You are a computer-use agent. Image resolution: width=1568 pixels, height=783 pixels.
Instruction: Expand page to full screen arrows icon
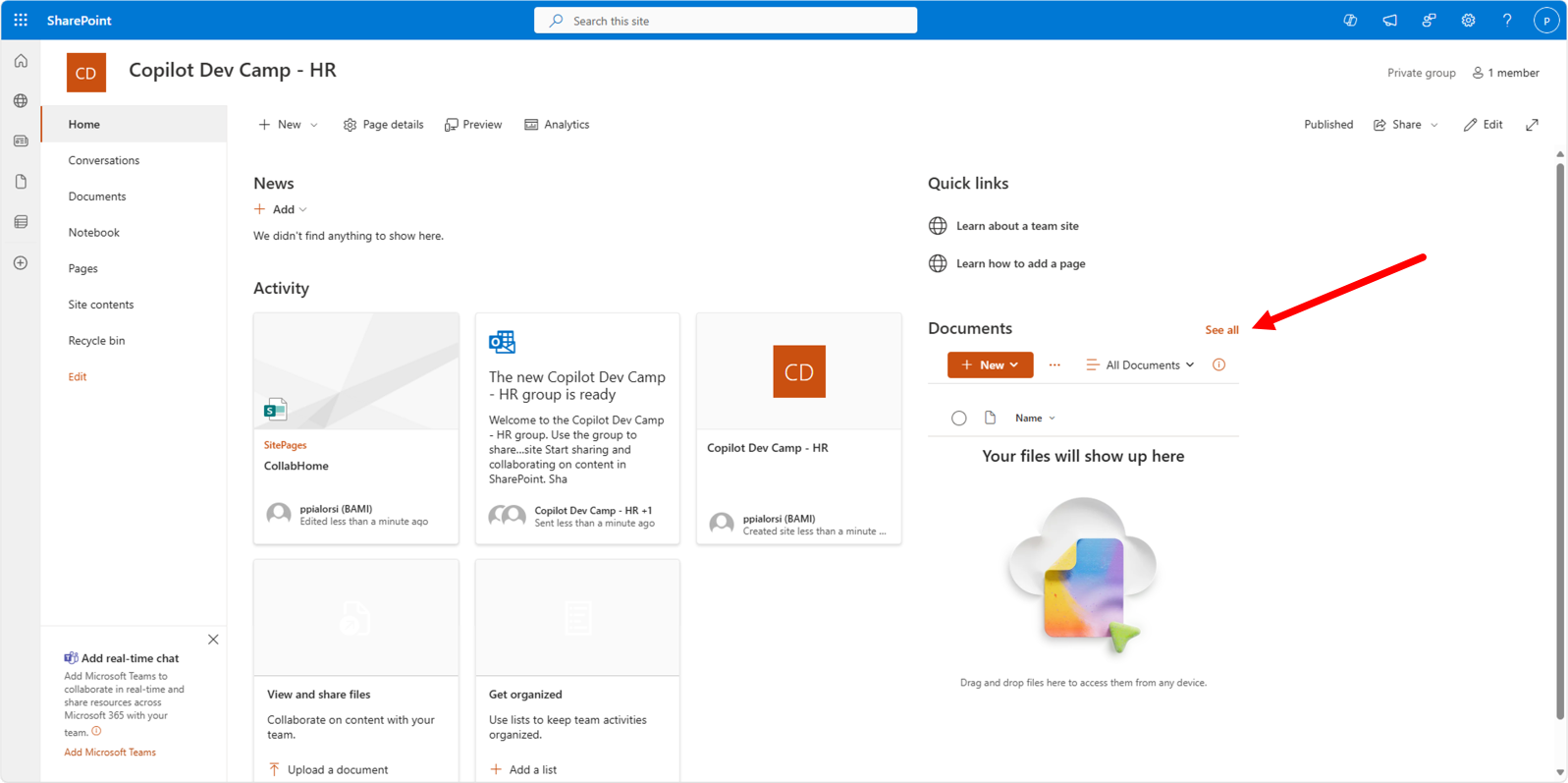pos(1532,125)
